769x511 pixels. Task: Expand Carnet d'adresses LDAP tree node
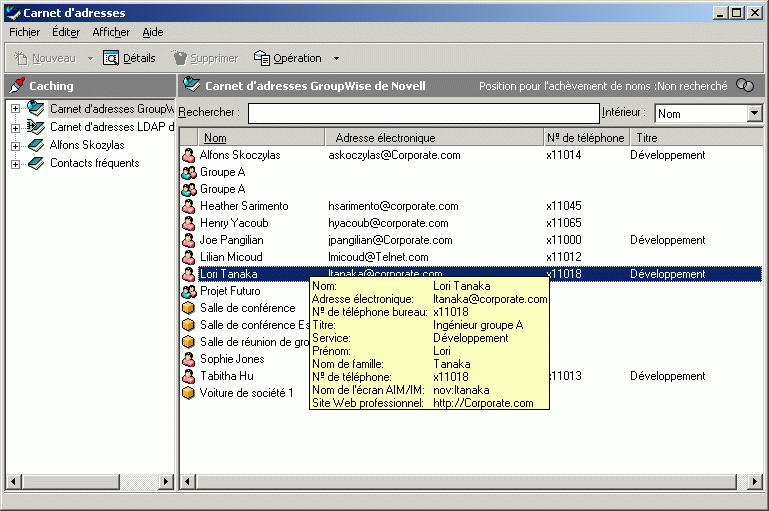(x=15, y=128)
